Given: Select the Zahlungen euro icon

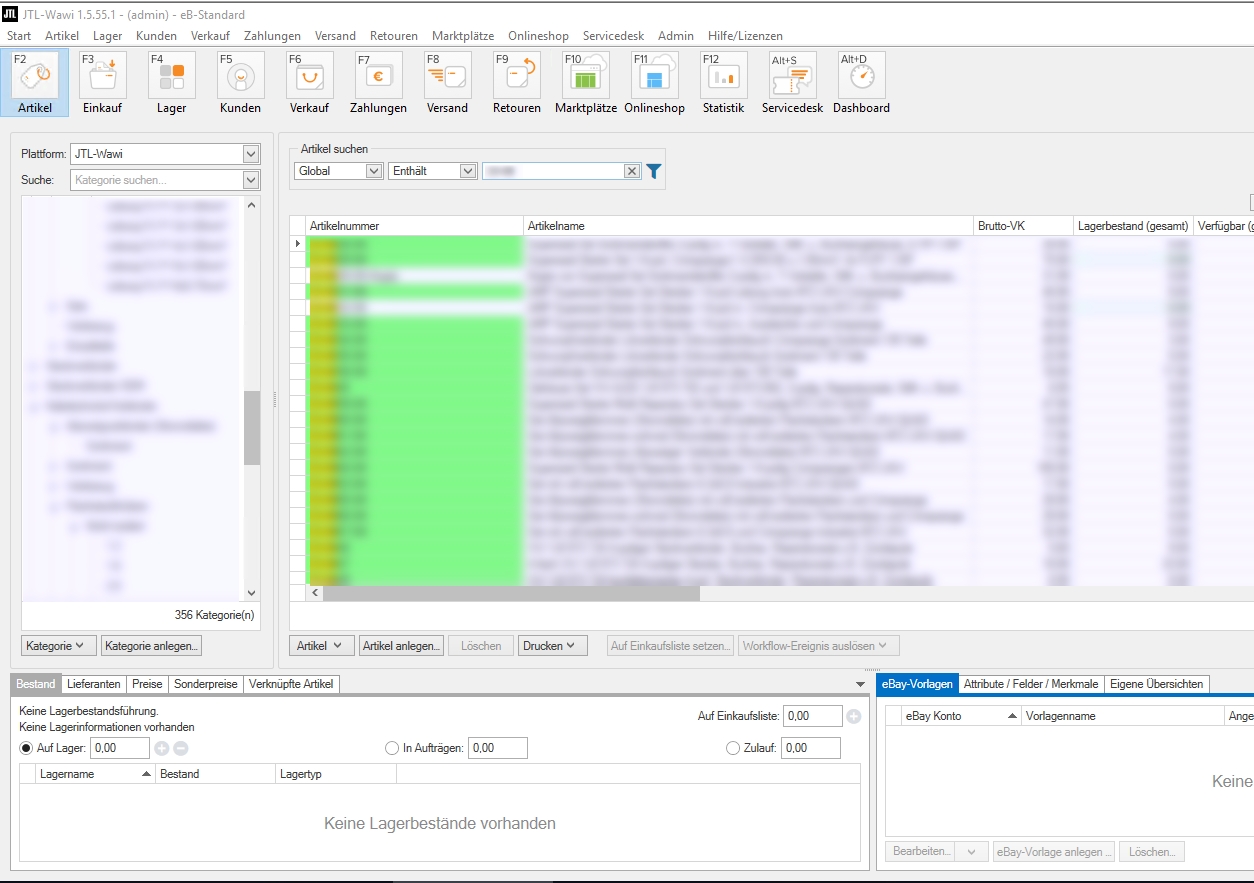Looking at the screenshot, I should click(x=378, y=76).
